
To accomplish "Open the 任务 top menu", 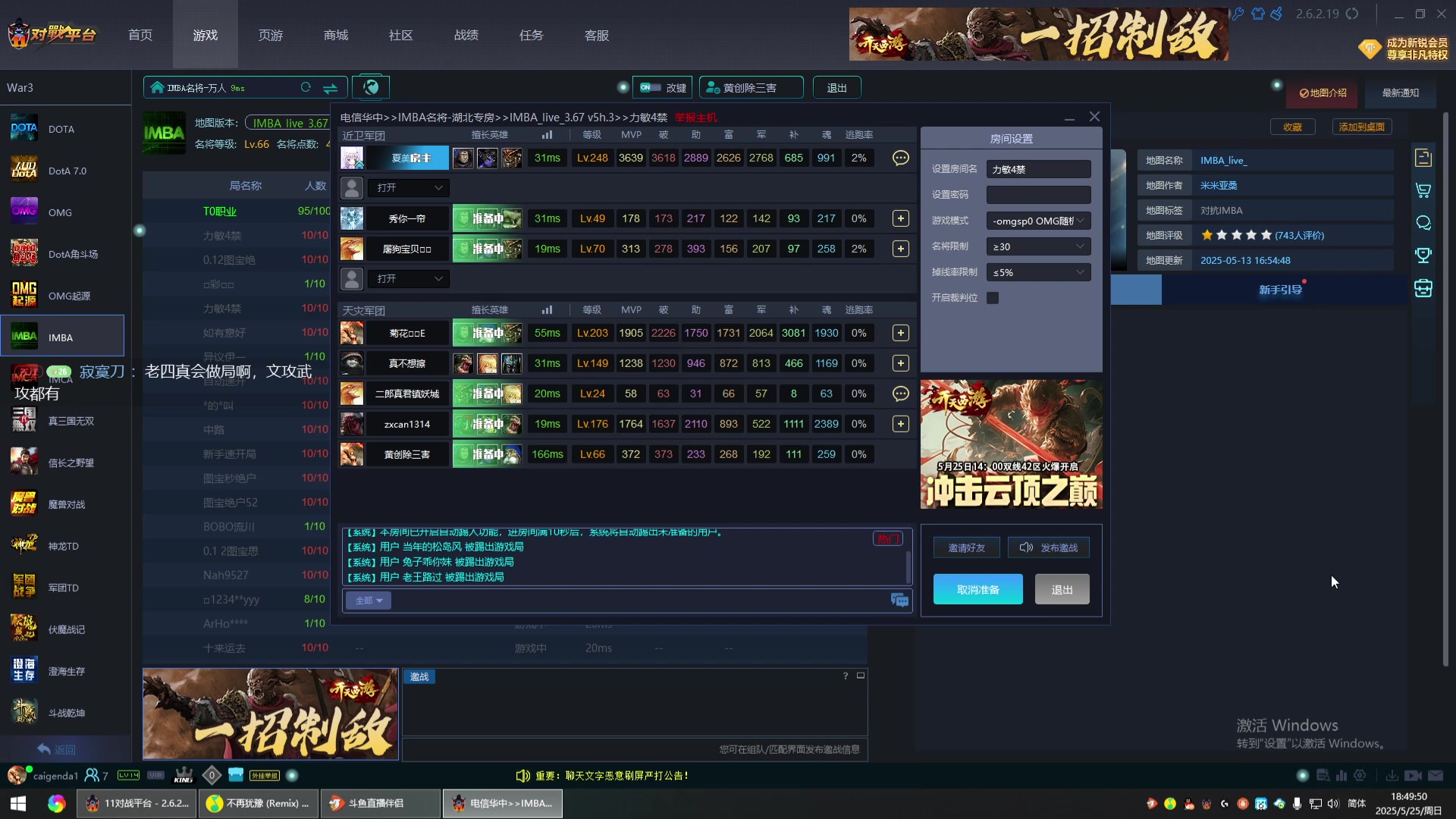I will [532, 35].
